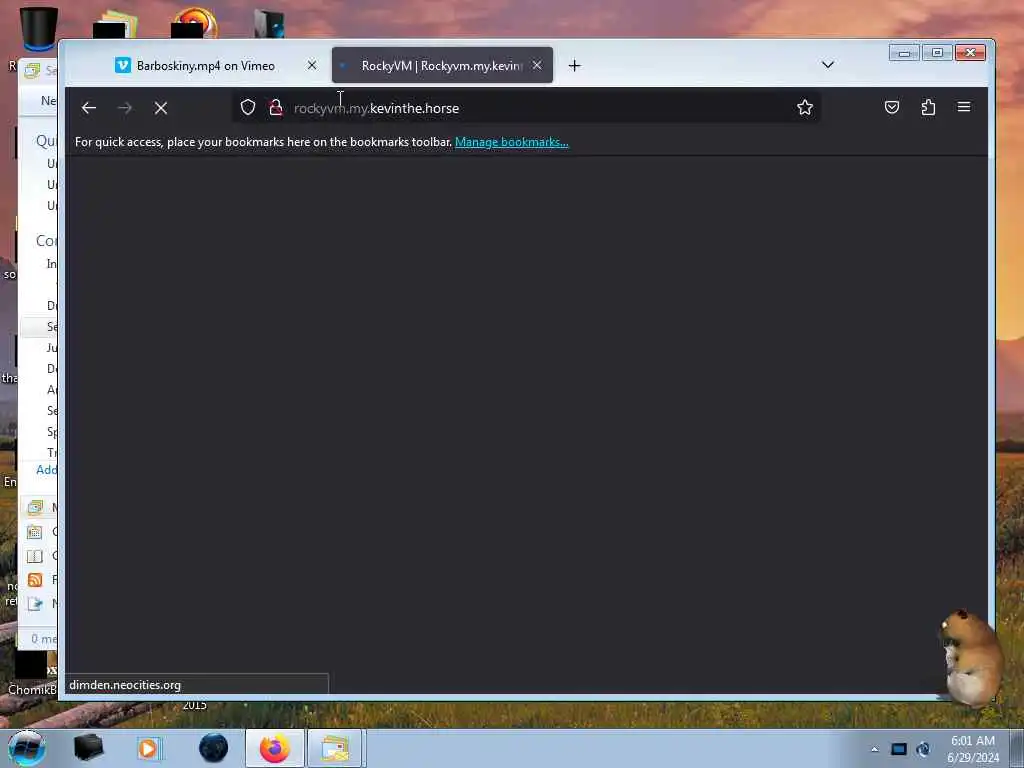Switch to the Windows Live Mail taskbar button
This screenshot has width=1024, height=768.
point(334,748)
